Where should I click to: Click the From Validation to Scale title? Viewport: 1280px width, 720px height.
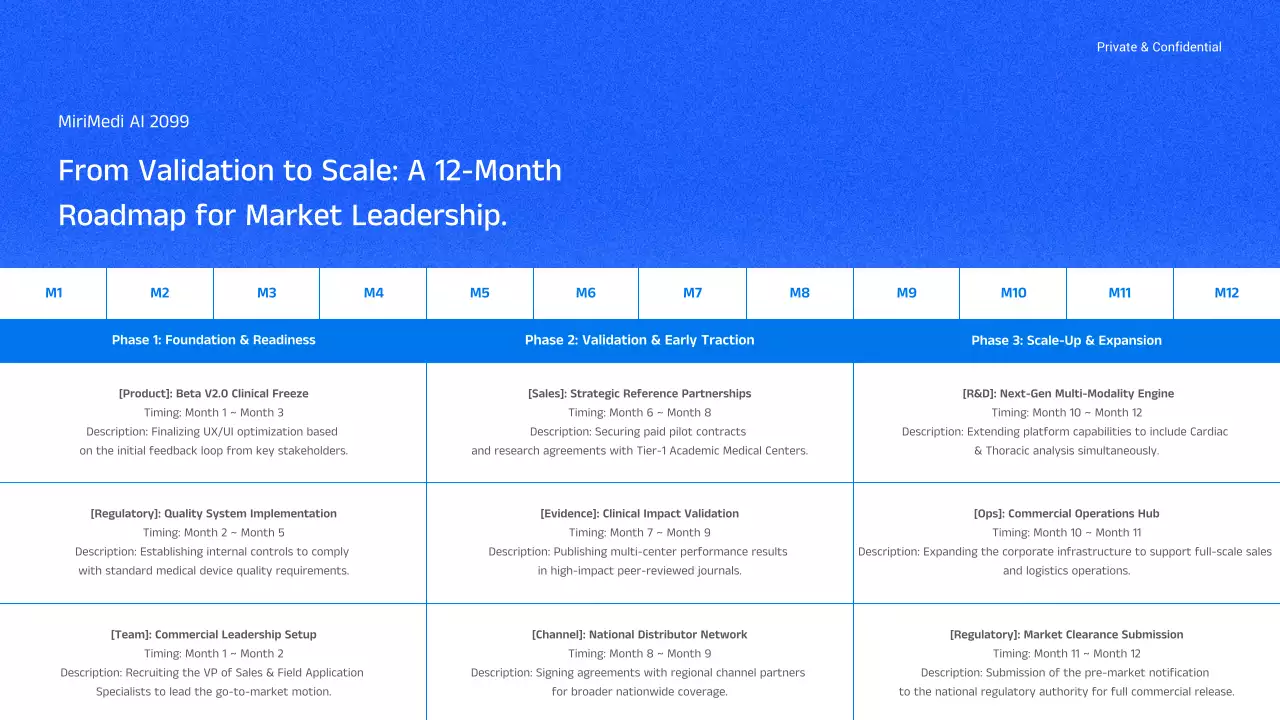[x=310, y=192]
